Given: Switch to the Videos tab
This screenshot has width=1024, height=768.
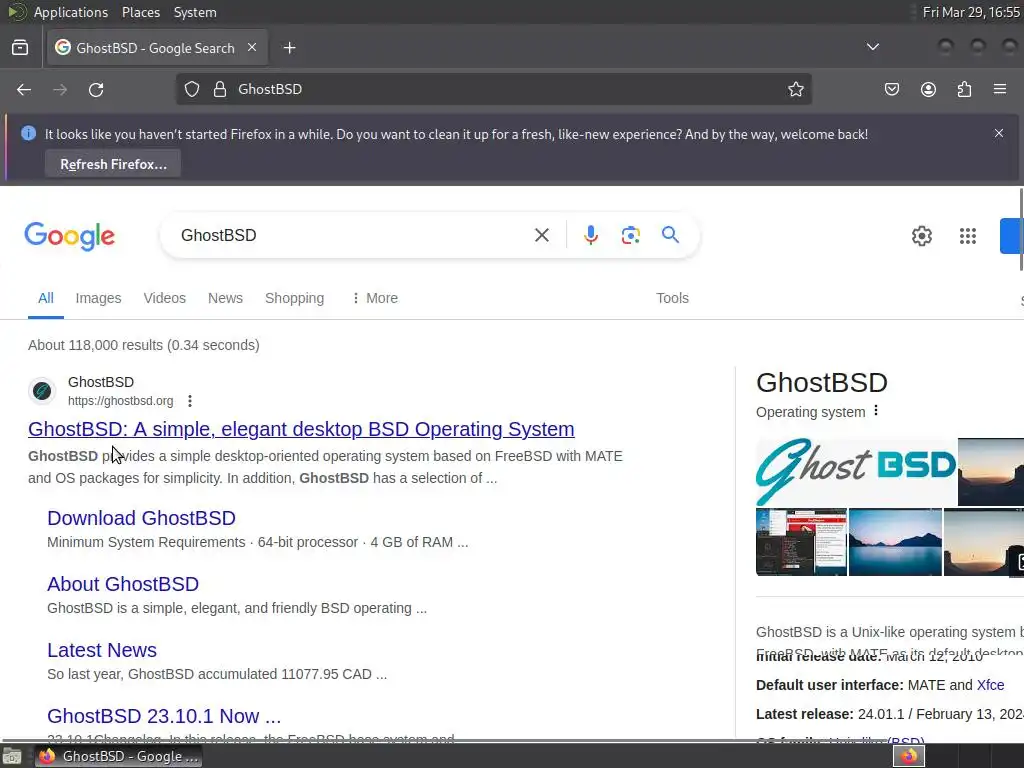Looking at the screenshot, I should coord(165,298).
